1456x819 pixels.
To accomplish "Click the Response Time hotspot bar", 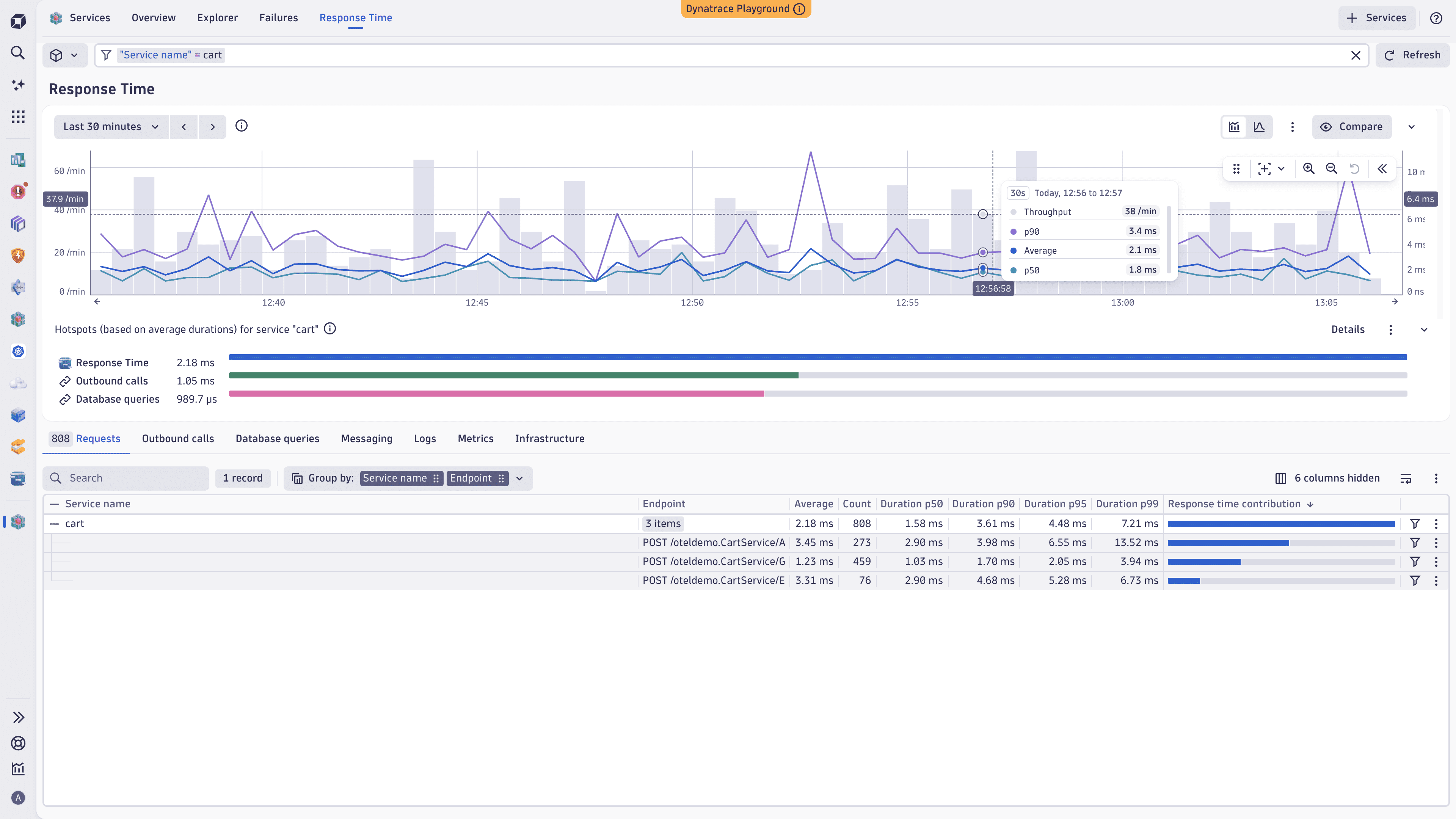I will (x=817, y=357).
